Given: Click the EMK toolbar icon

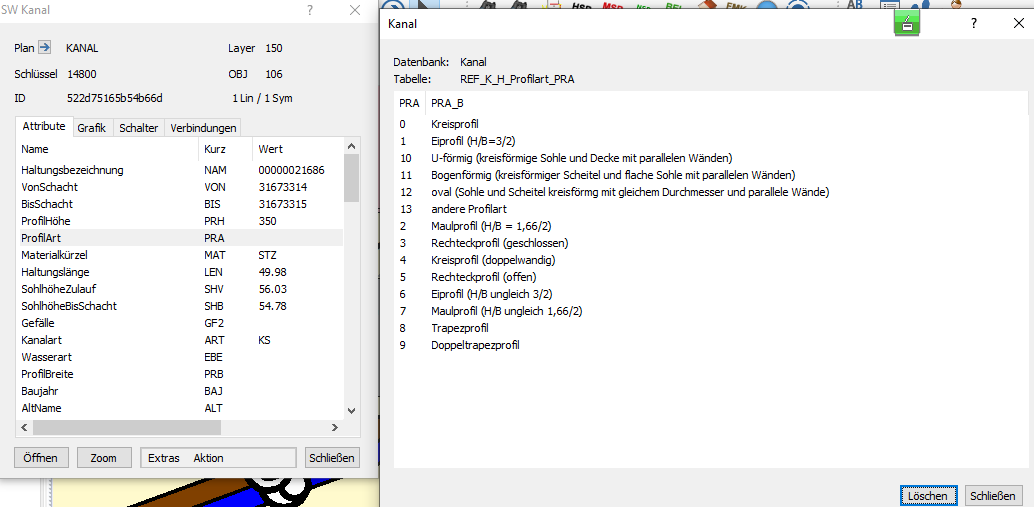Looking at the screenshot, I should [x=737, y=6].
